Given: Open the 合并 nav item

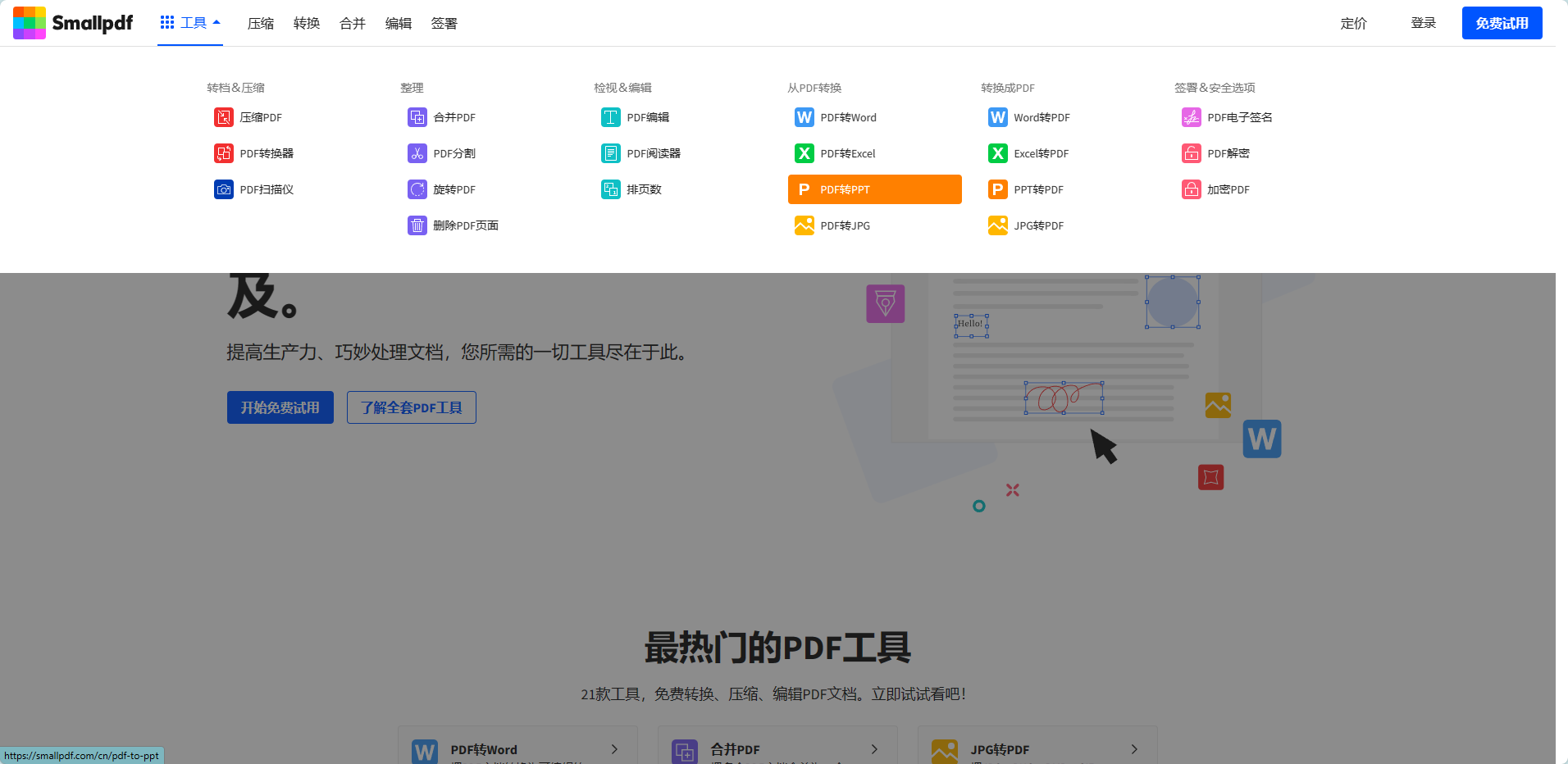Looking at the screenshot, I should point(353,23).
